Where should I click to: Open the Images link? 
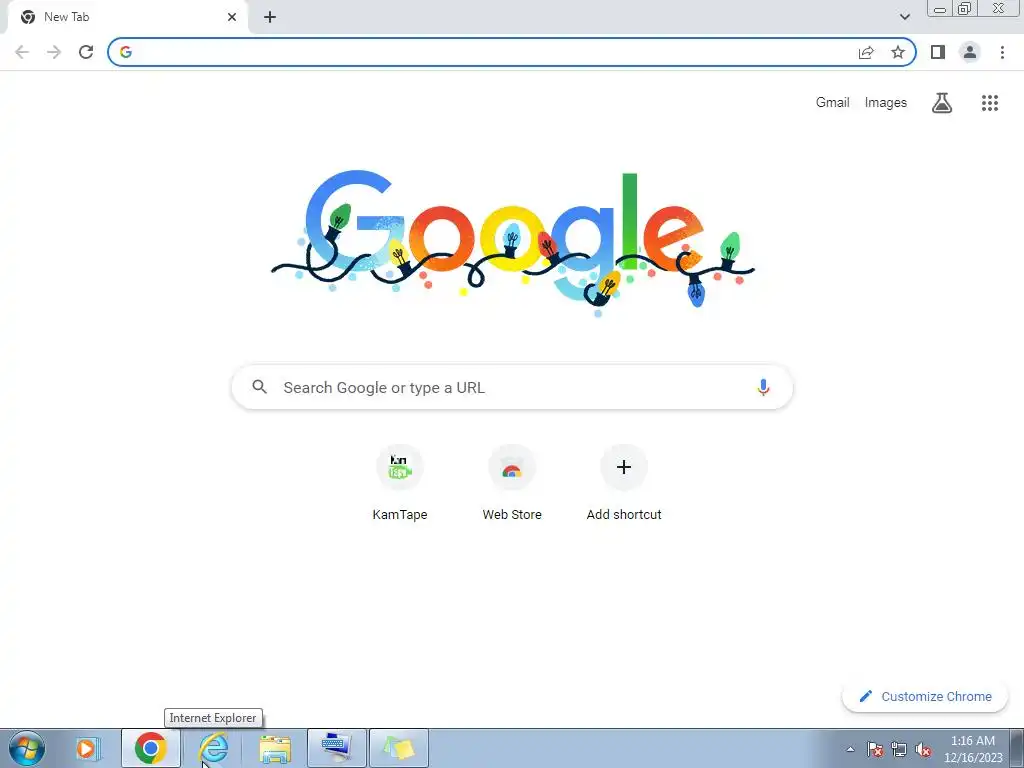886,103
